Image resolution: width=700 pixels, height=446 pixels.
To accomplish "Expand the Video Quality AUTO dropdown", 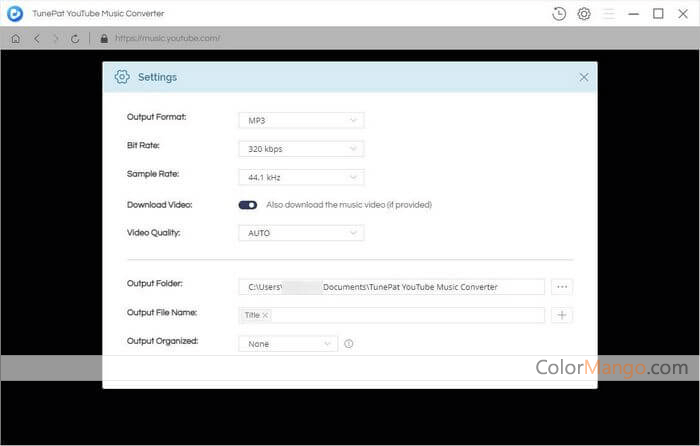I will [300, 233].
